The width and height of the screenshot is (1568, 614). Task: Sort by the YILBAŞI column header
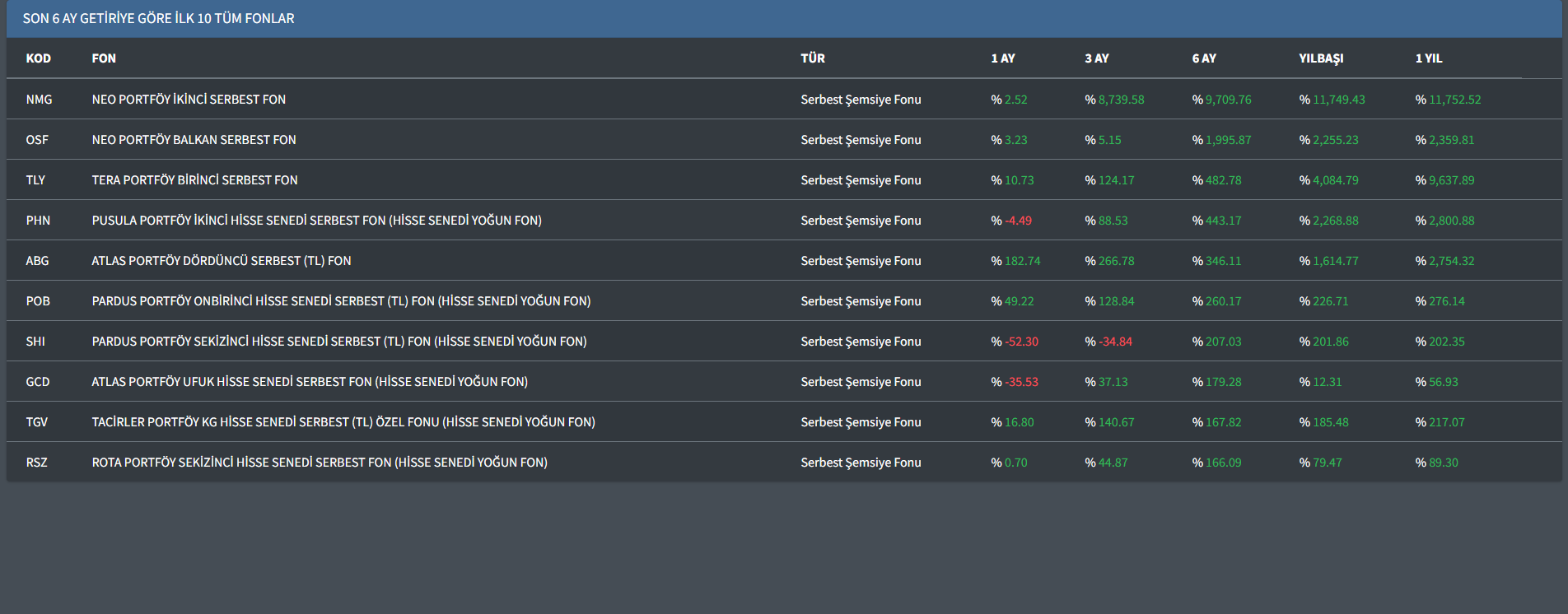click(1320, 58)
